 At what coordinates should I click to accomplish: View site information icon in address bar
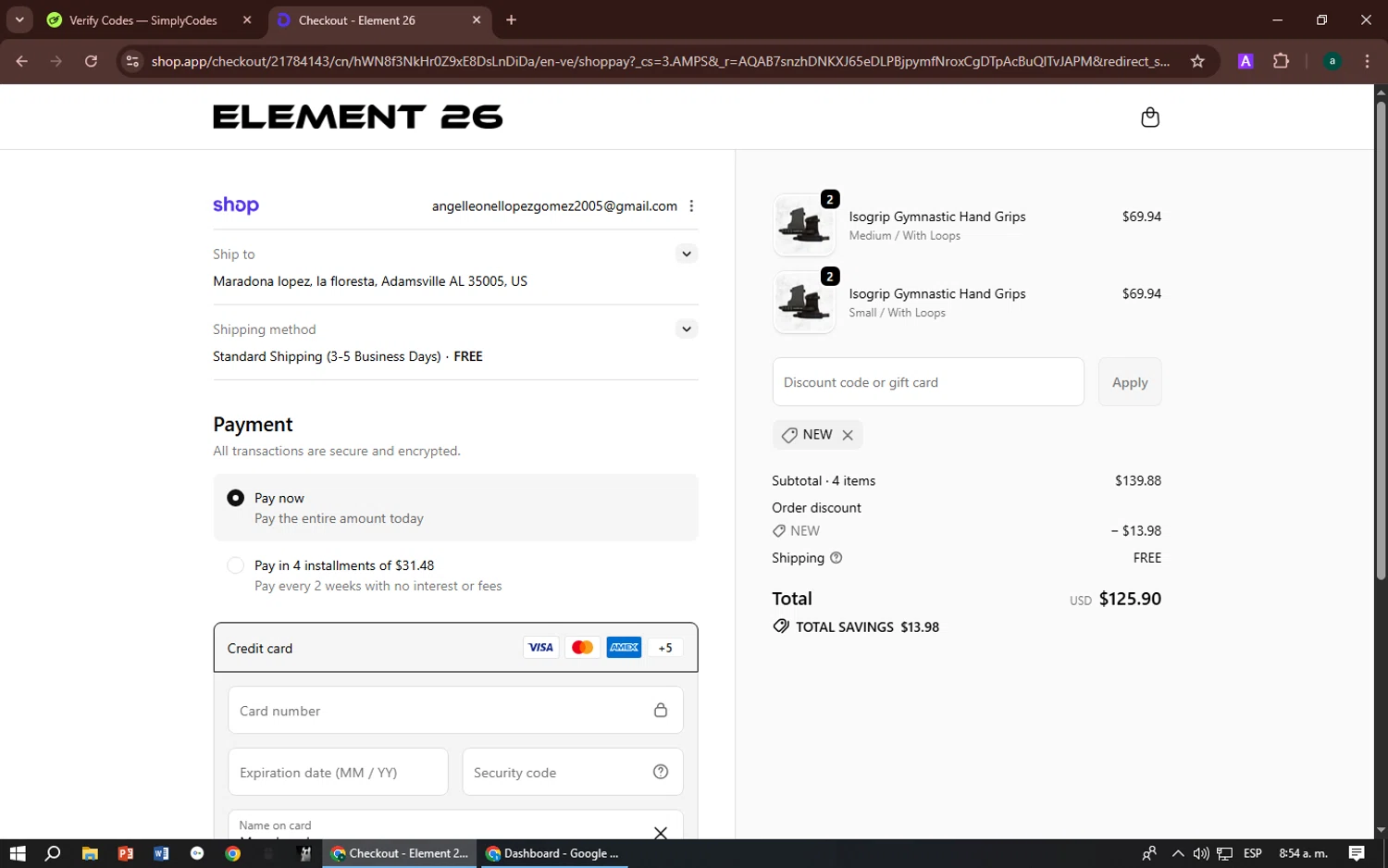pos(132,61)
